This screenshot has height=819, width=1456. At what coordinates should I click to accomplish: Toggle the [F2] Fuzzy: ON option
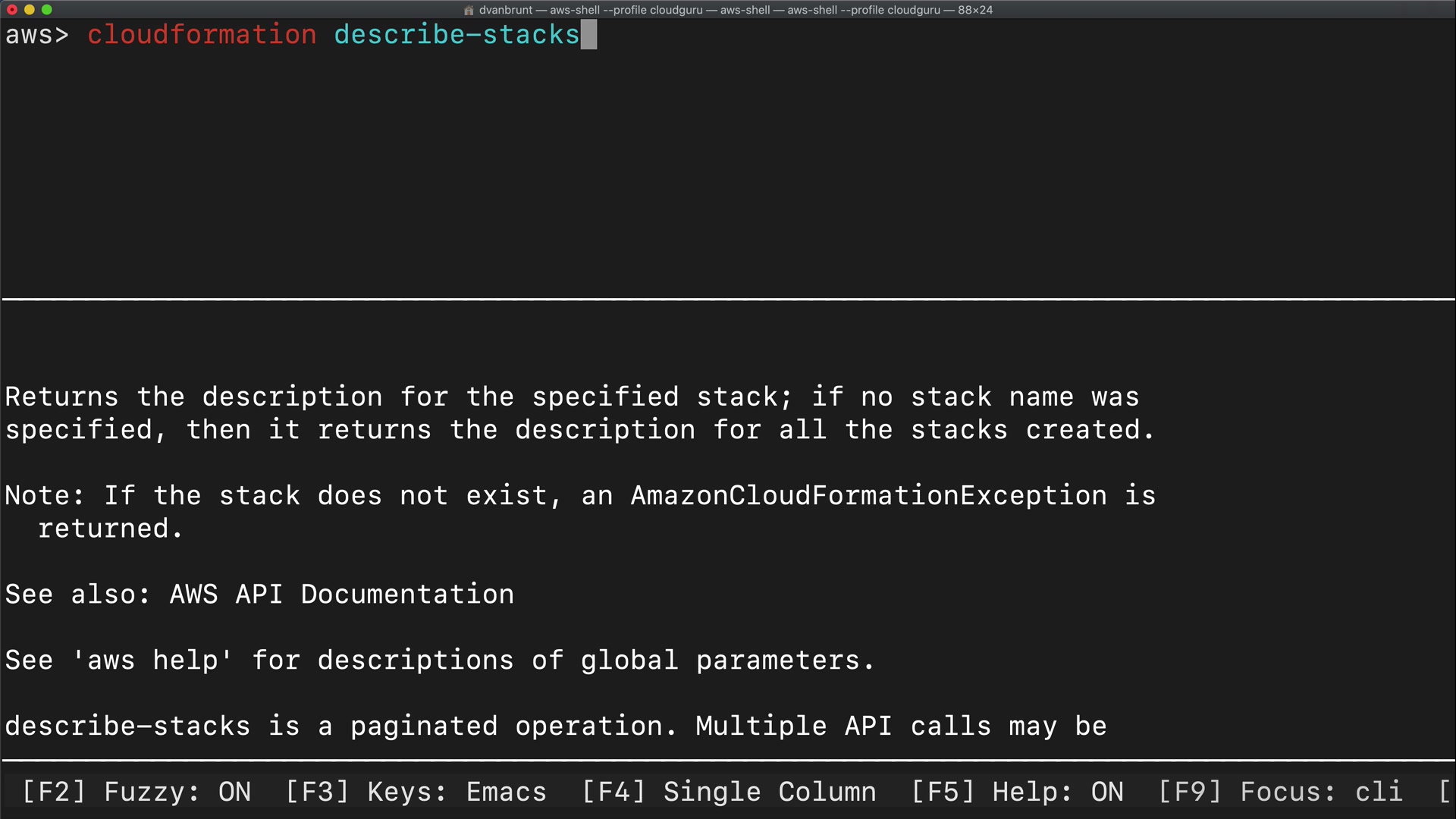pyautogui.click(x=136, y=792)
